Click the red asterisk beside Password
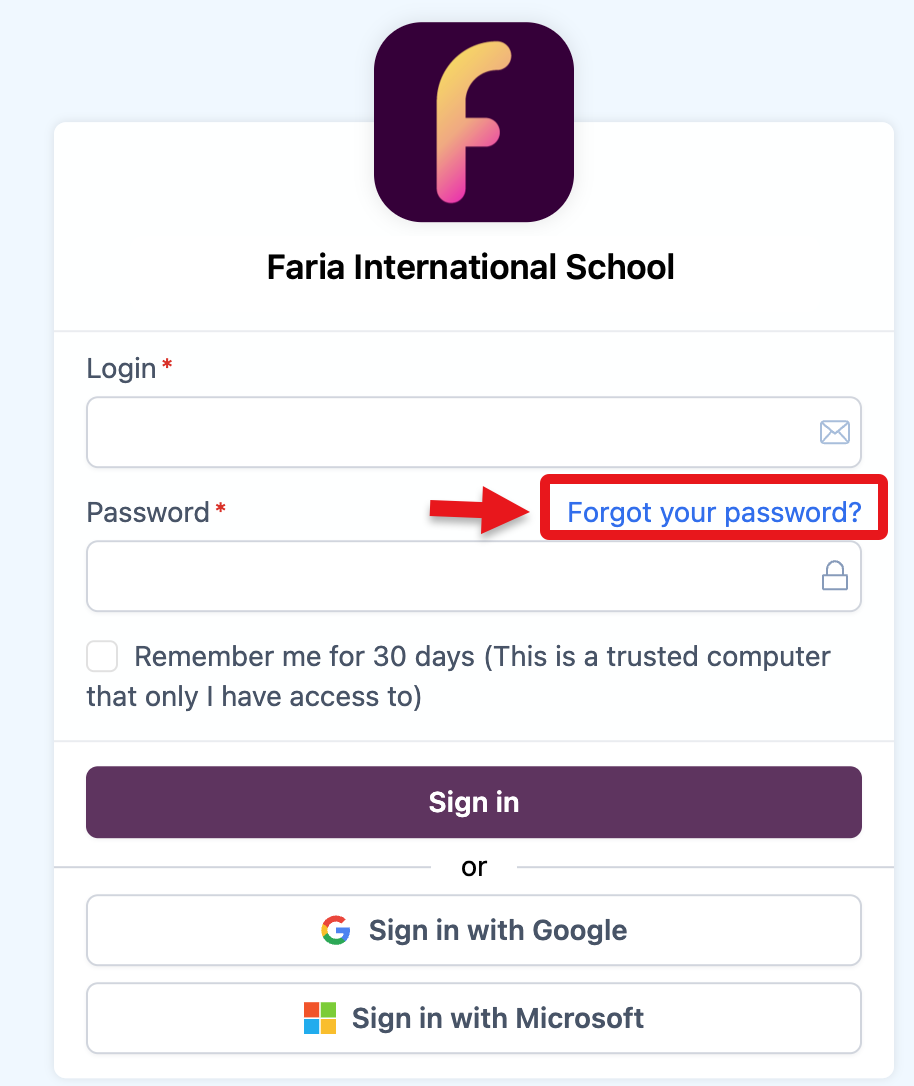 coord(220,511)
